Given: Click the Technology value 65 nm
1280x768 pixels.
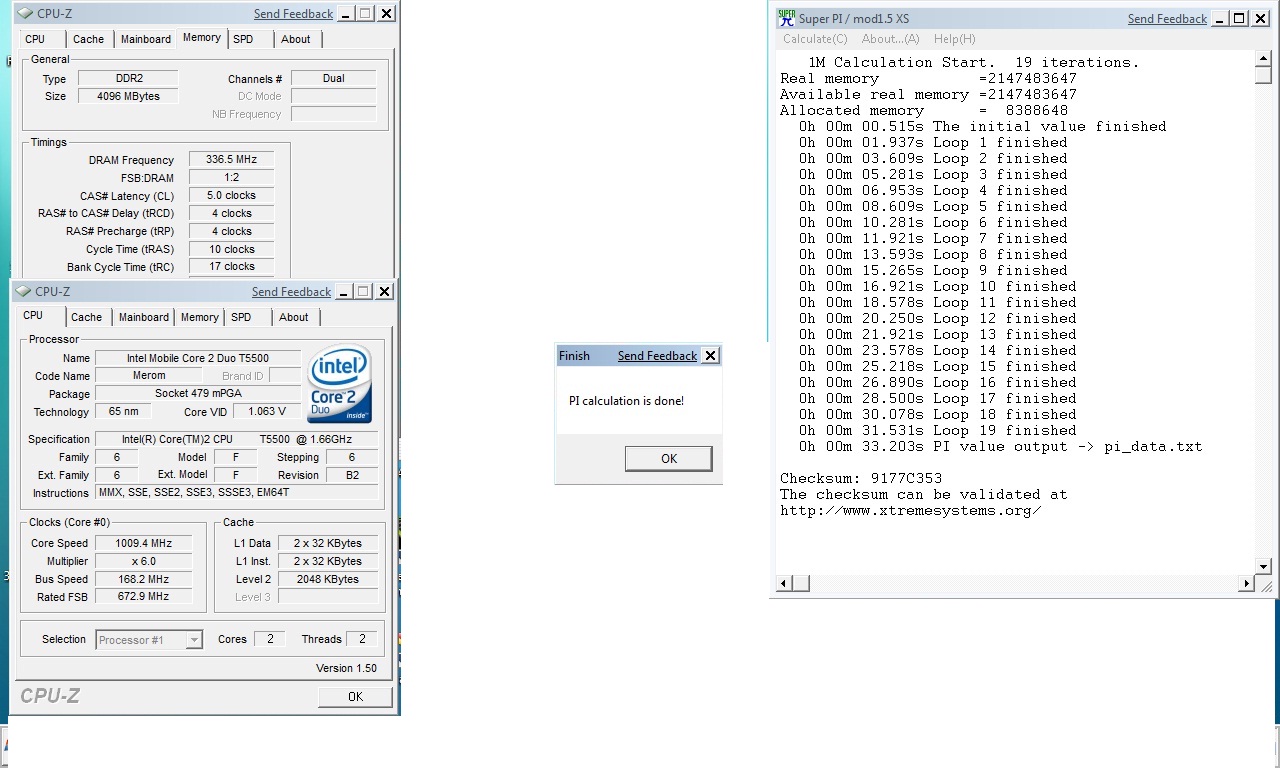Looking at the screenshot, I should (x=123, y=411).
